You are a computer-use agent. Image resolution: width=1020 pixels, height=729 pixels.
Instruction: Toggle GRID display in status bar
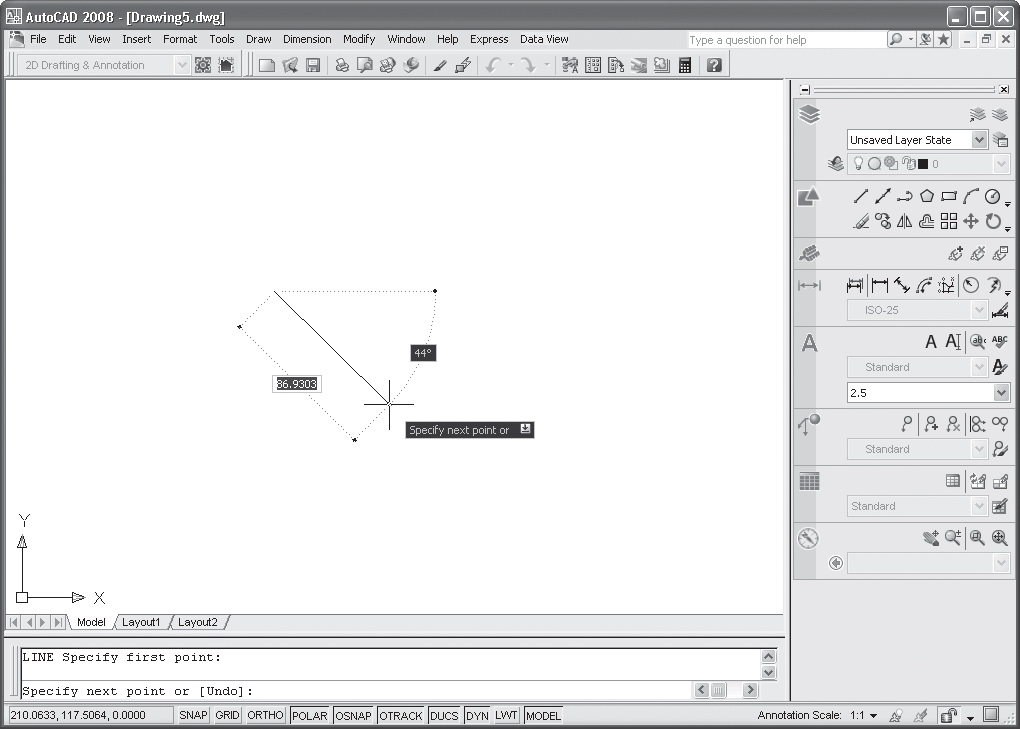(x=227, y=715)
